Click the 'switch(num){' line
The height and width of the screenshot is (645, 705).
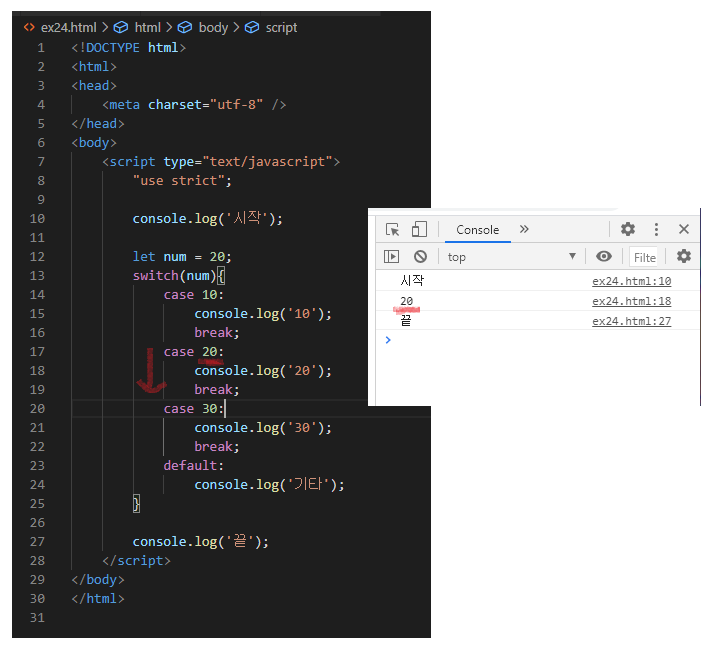click(x=178, y=276)
